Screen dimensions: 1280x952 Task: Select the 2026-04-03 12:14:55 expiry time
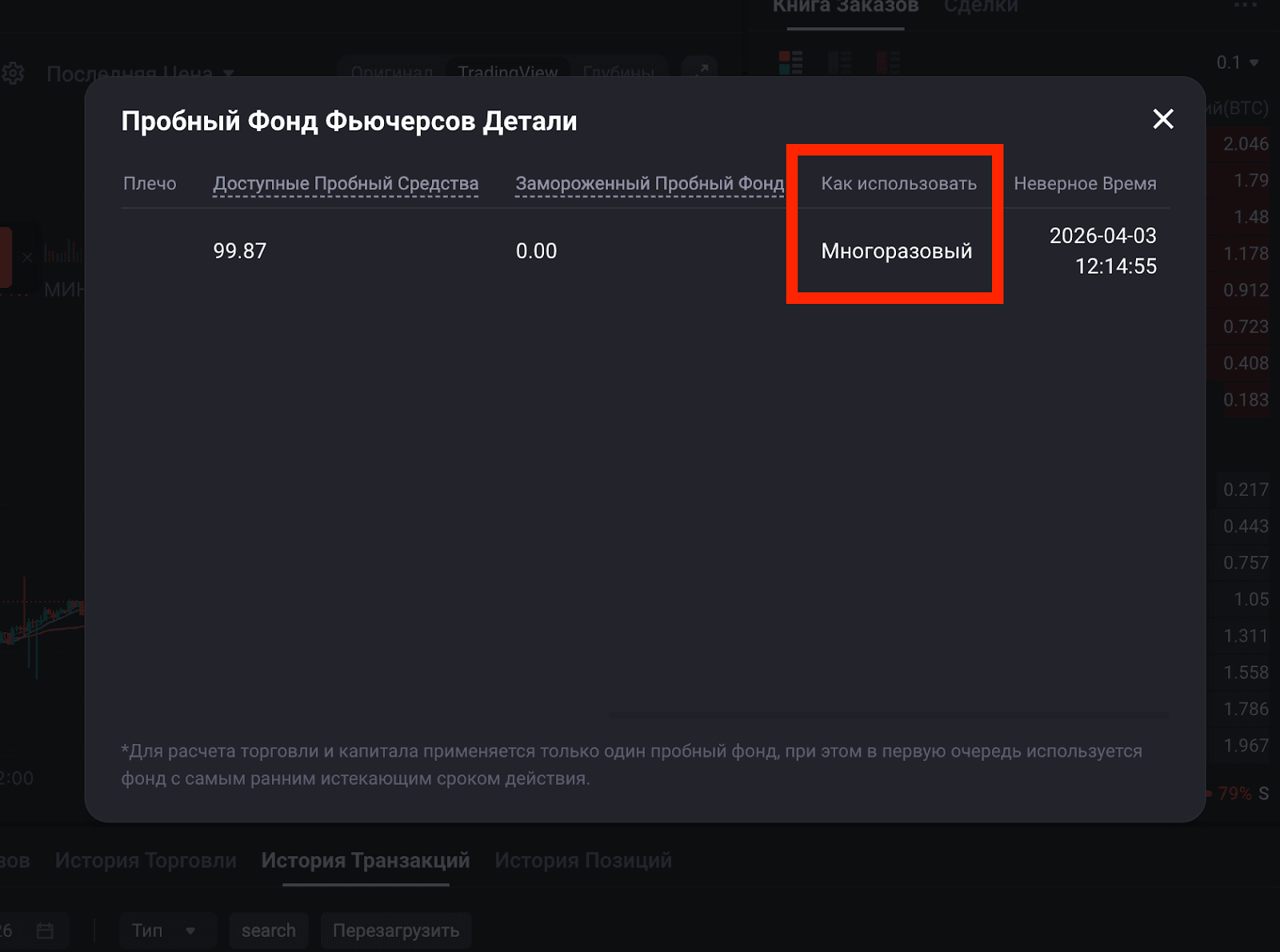tap(1102, 250)
